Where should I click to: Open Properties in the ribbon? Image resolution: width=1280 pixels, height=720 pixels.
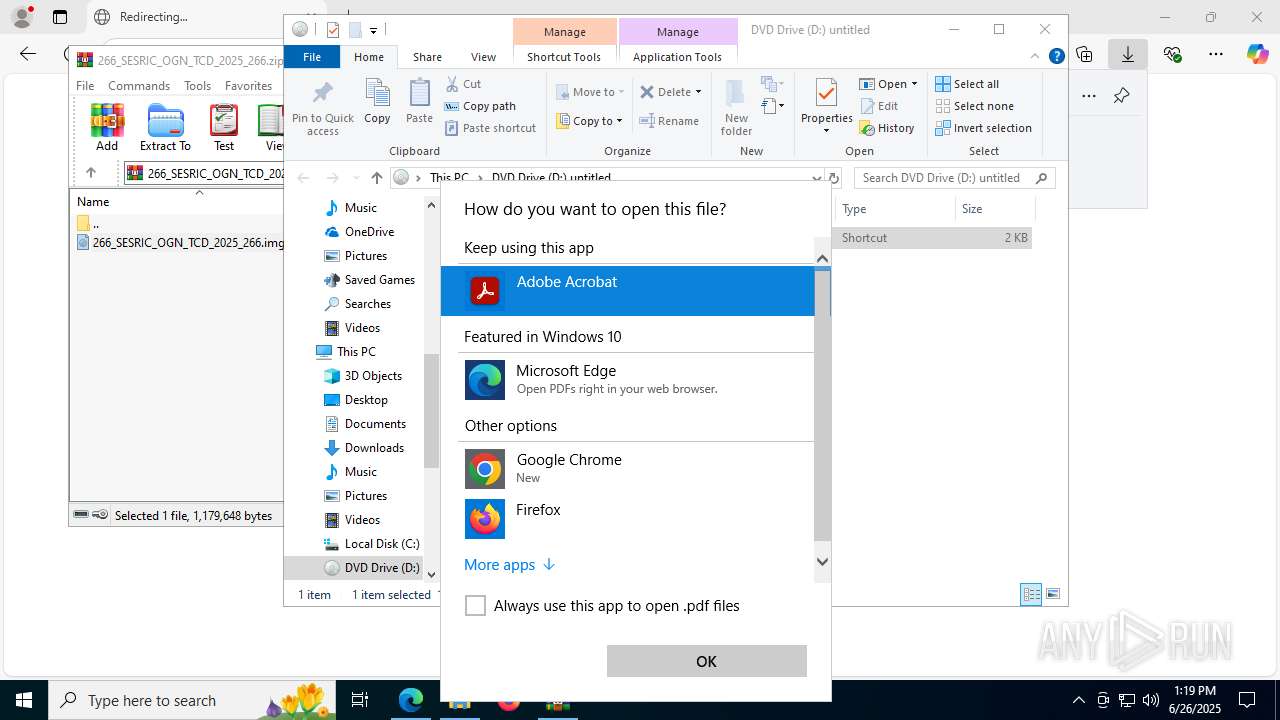click(x=826, y=106)
